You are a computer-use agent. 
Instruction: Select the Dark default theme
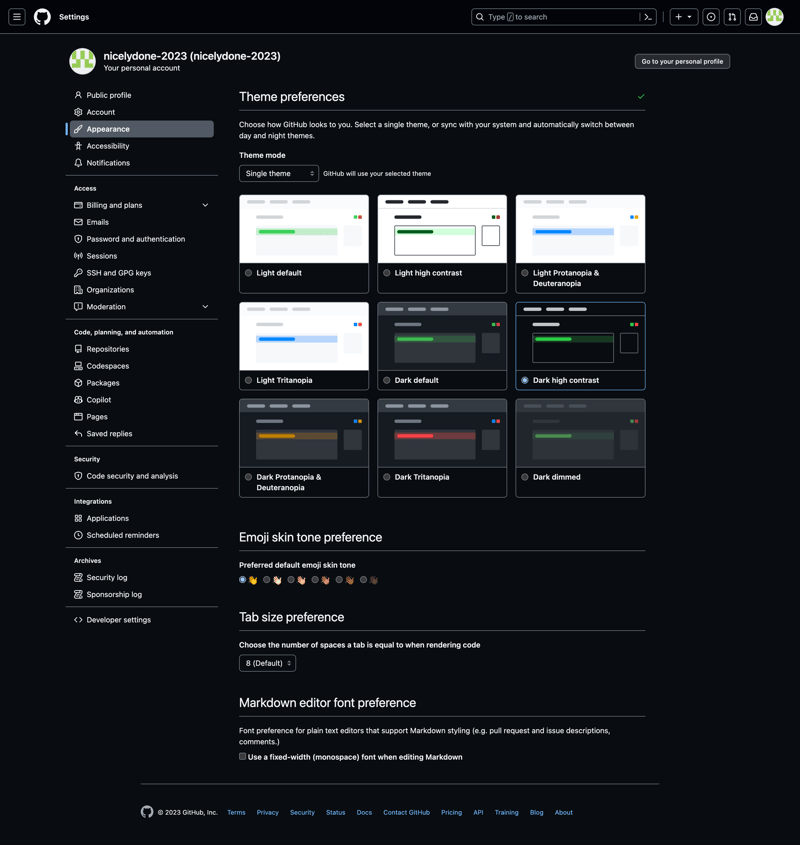387,380
